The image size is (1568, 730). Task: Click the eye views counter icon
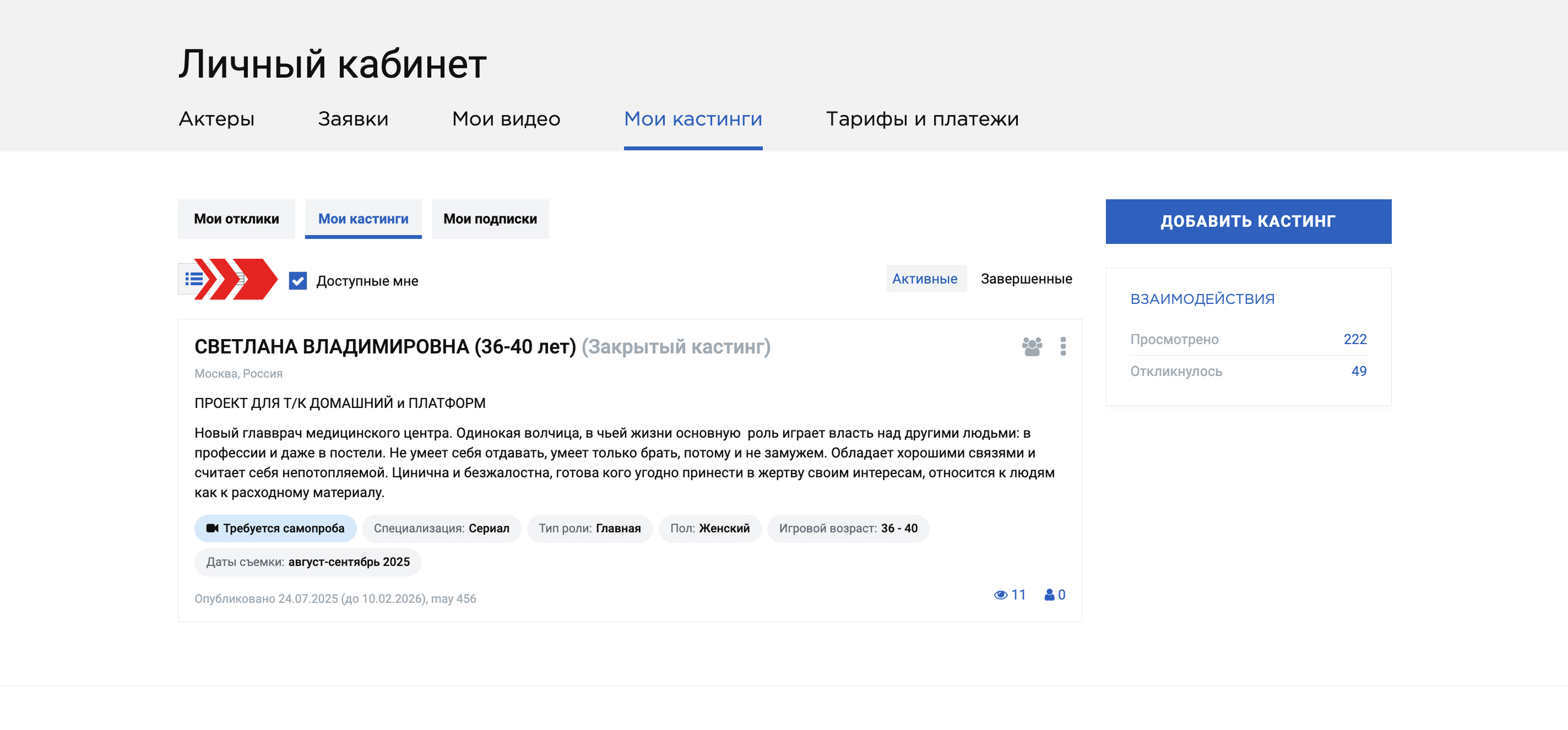point(1000,595)
